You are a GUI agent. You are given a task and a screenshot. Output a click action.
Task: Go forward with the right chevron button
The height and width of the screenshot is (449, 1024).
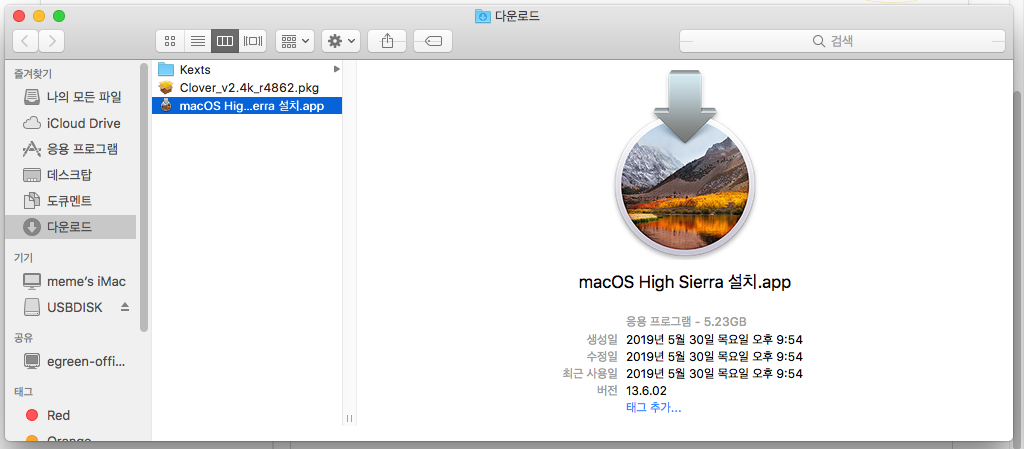click(52, 41)
